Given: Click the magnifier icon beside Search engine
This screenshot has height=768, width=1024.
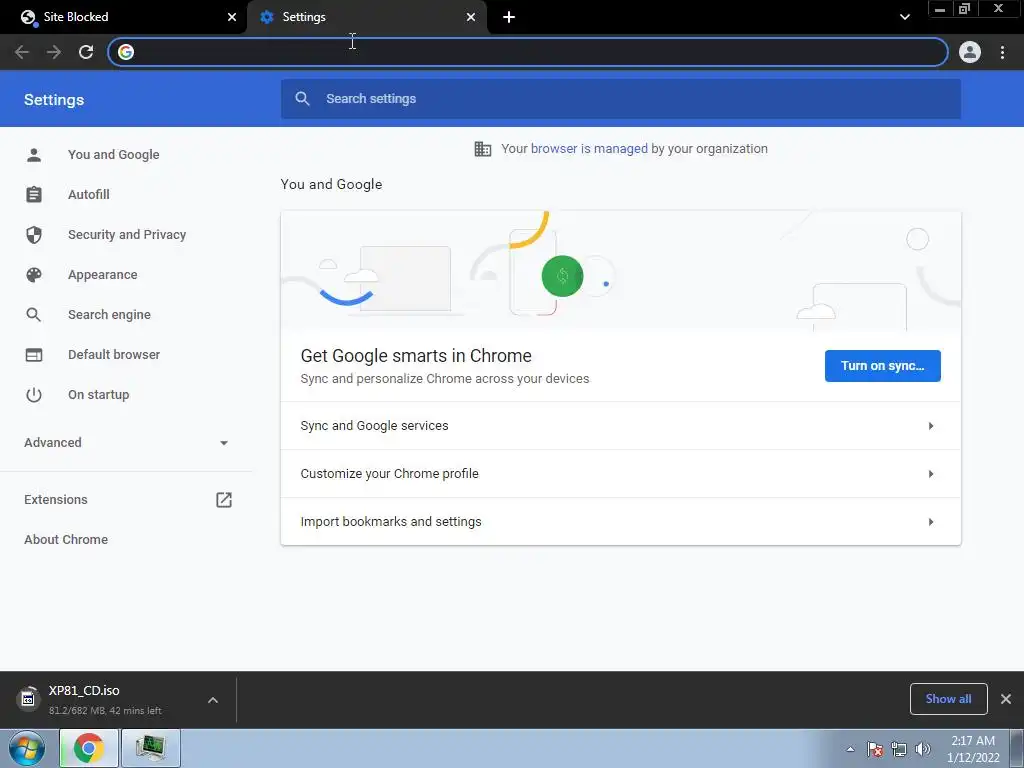Looking at the screenshot, I should [34, 315].
